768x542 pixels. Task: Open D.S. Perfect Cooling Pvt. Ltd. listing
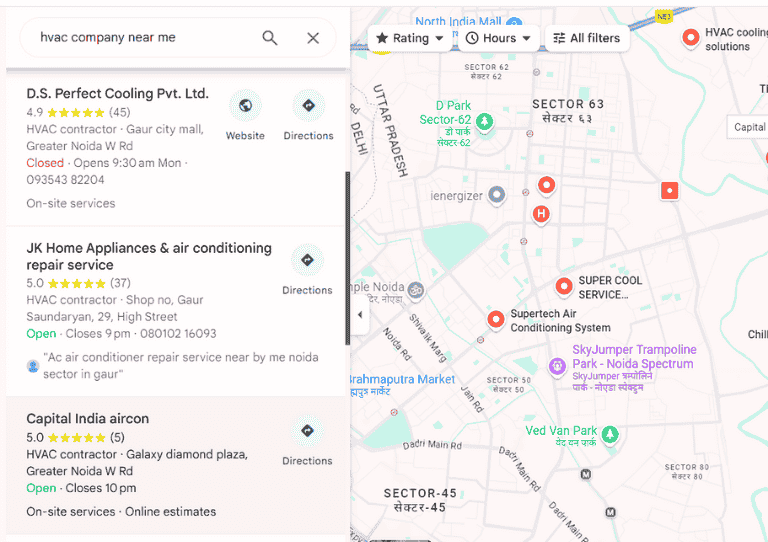point(117,94)
